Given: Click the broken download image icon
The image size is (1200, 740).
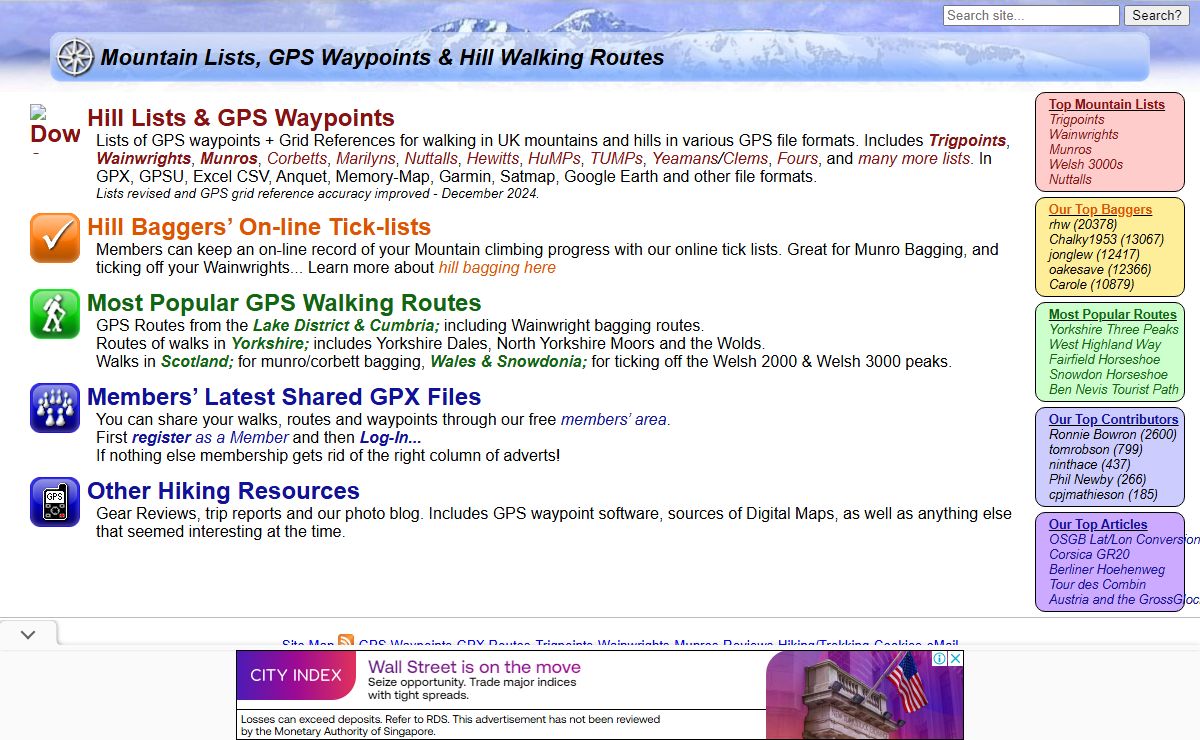Looking at the screenshot, I should [x=54, y=127].
